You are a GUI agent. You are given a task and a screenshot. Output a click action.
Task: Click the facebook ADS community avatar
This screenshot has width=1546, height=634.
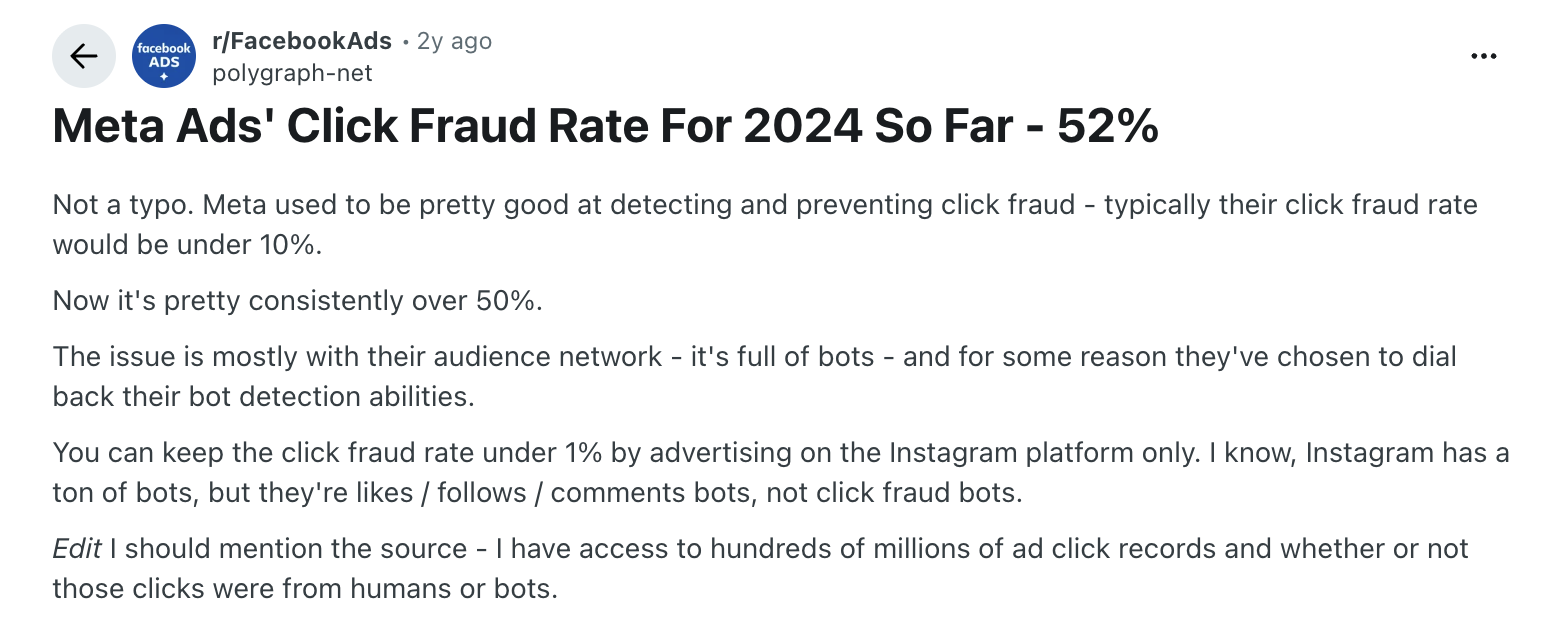click(x=163, y=56)
